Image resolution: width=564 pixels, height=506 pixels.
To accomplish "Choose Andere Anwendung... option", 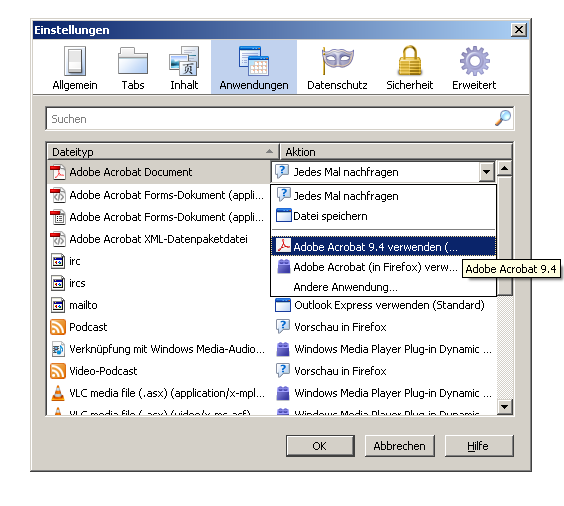I will tap(383, 287).
